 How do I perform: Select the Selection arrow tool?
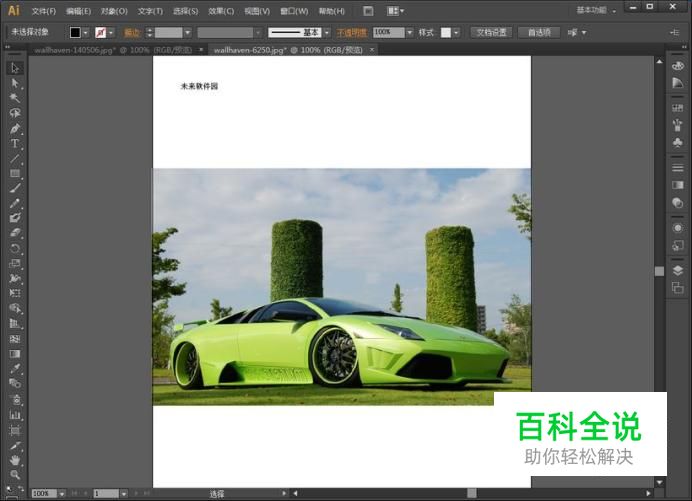pos(15,68)
